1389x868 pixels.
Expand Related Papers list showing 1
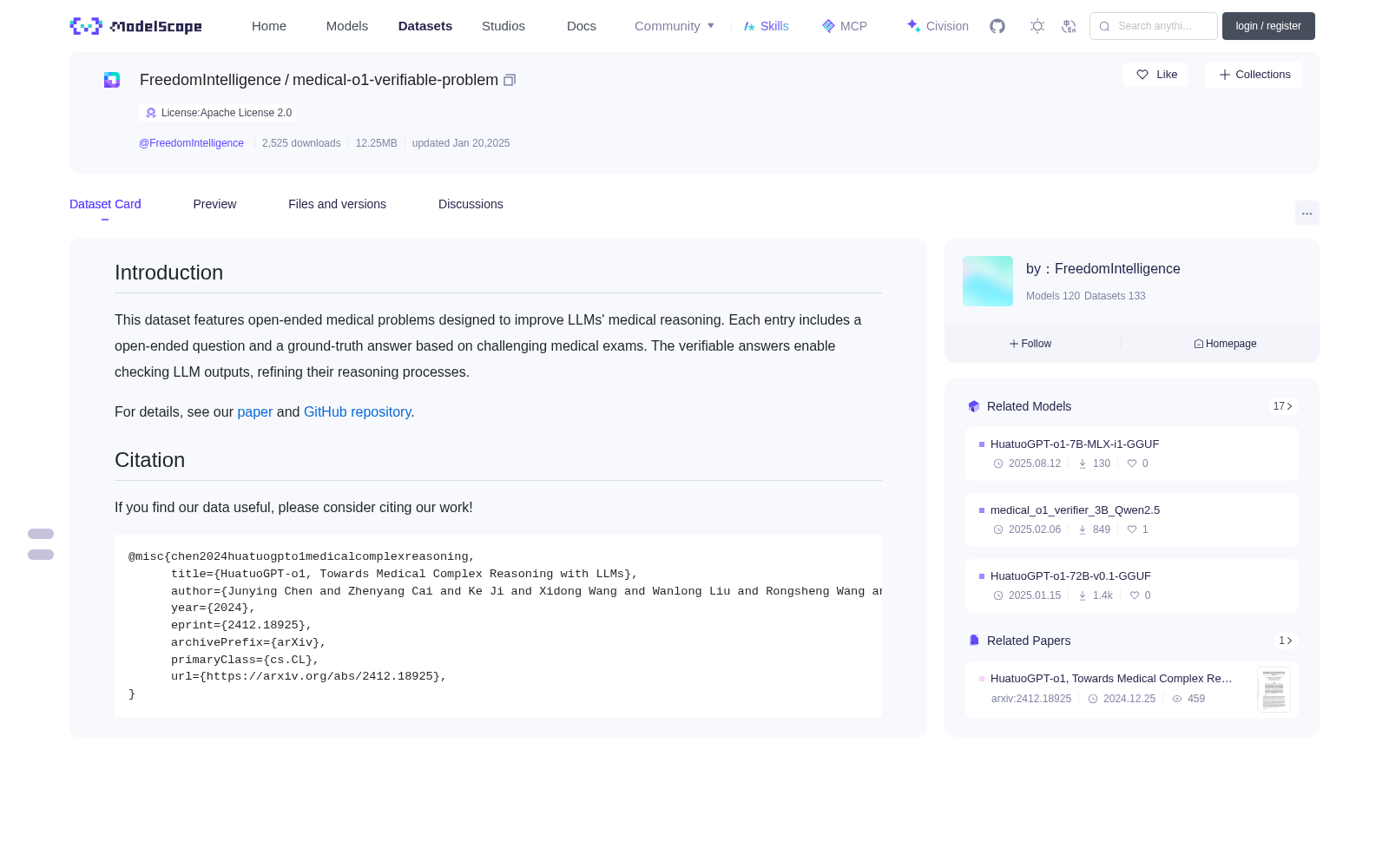1286,641
